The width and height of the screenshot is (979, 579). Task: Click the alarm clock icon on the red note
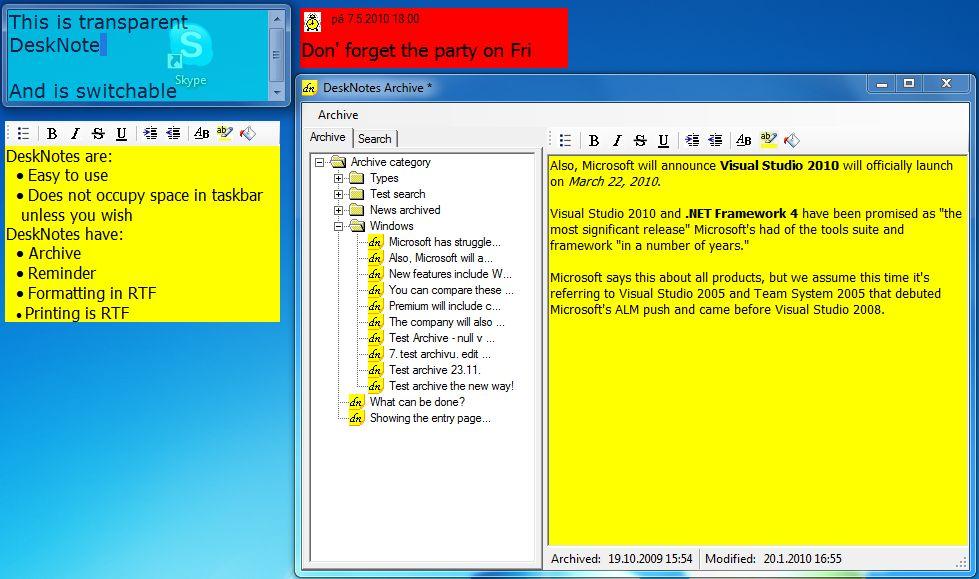[x=312, y=22]
